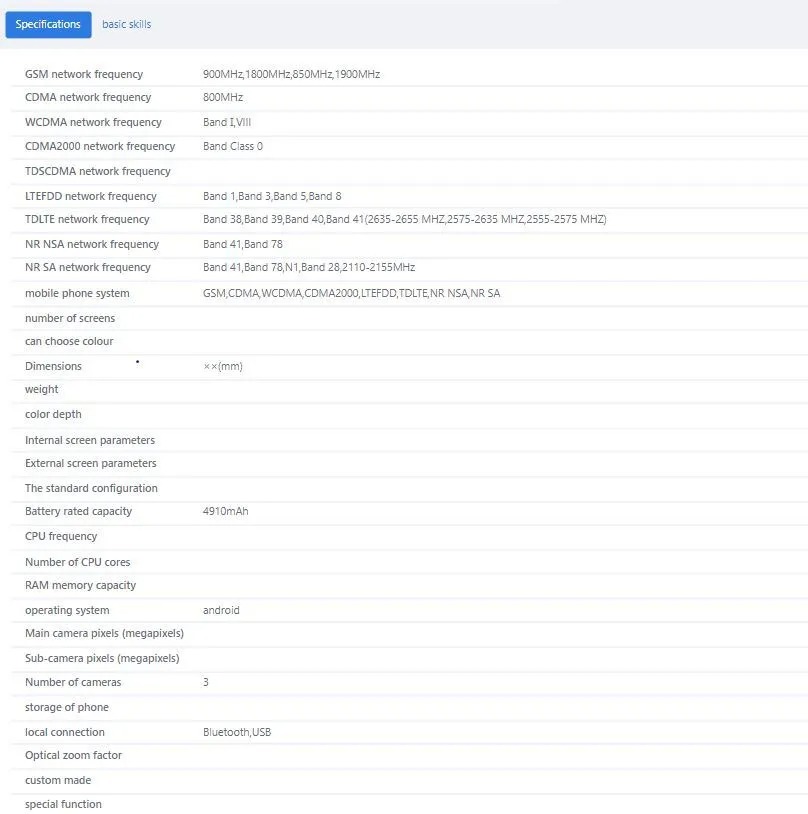Select the Bluetooth,USB local connection value

[x=237, y=732]
